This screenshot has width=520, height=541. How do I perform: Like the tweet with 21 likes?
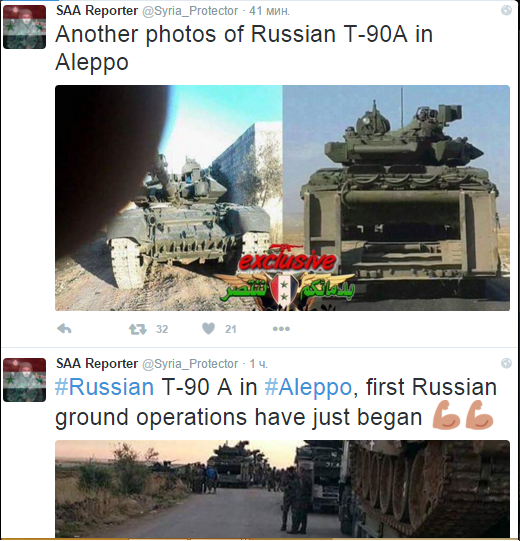[x=208, y=329]
